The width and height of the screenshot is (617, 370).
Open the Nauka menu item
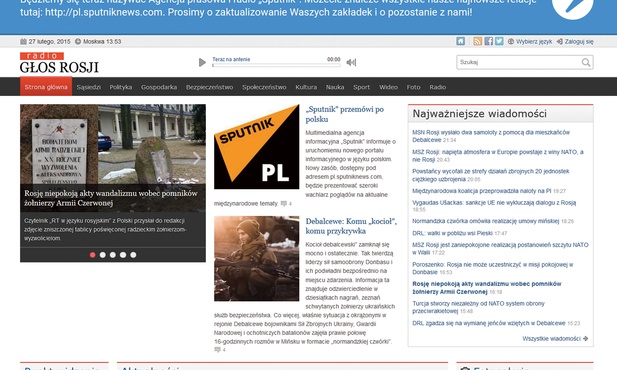[x=335, y=87]
